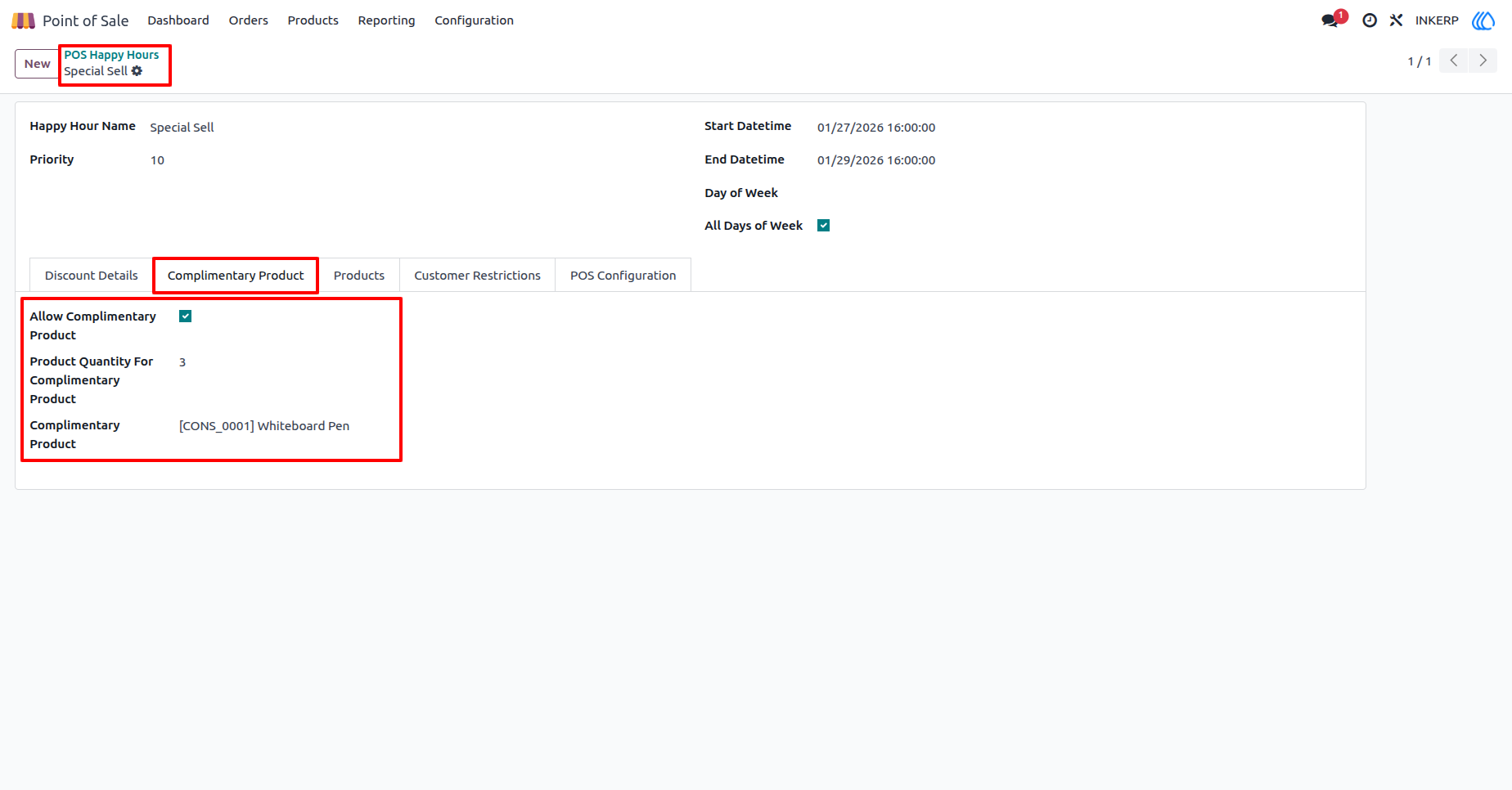Open the gear actions menu beside Special Sell
1512x790 pixels.
pos(137,71)
